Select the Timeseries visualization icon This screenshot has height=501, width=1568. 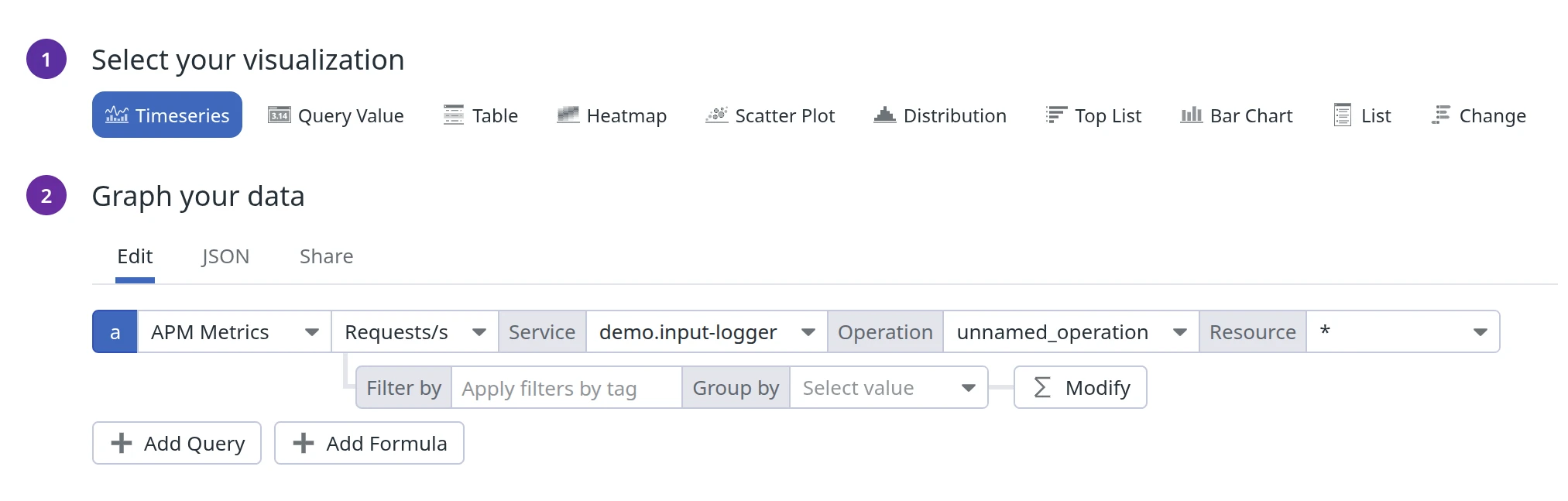click(117, 115)
